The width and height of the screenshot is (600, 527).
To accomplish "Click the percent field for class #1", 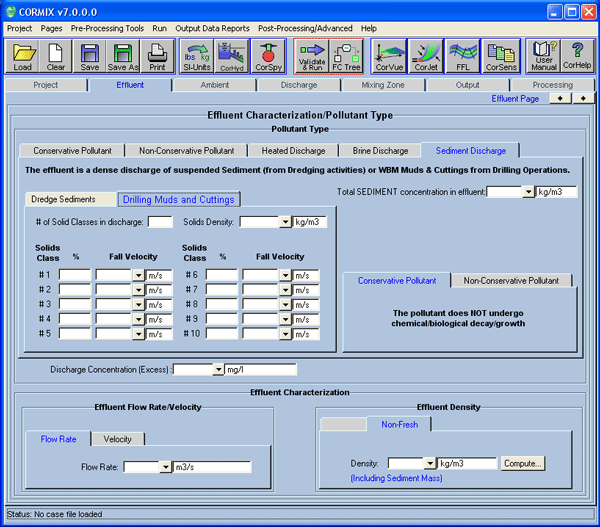I will tap(75, 275).
